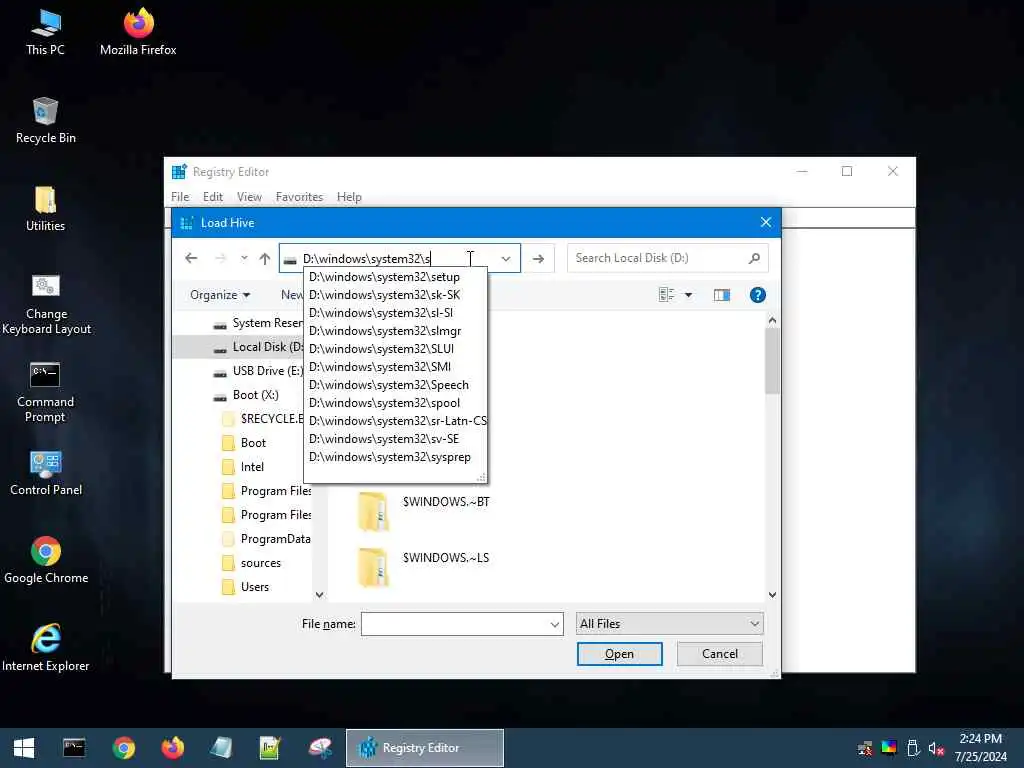Image resolution: width=1024 pixels, height=768 pixels.
Task: Select D:\windows\system32\sk-SK suggestion
Action: click(x=395, y=295)
